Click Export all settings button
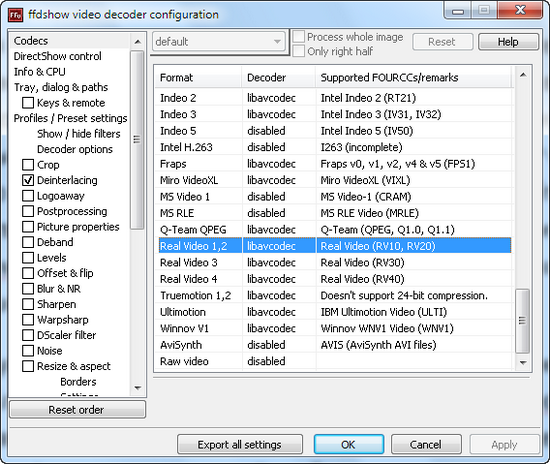This screenshot has width=550, height=464. pyautogui.click(x=240, y=445)
